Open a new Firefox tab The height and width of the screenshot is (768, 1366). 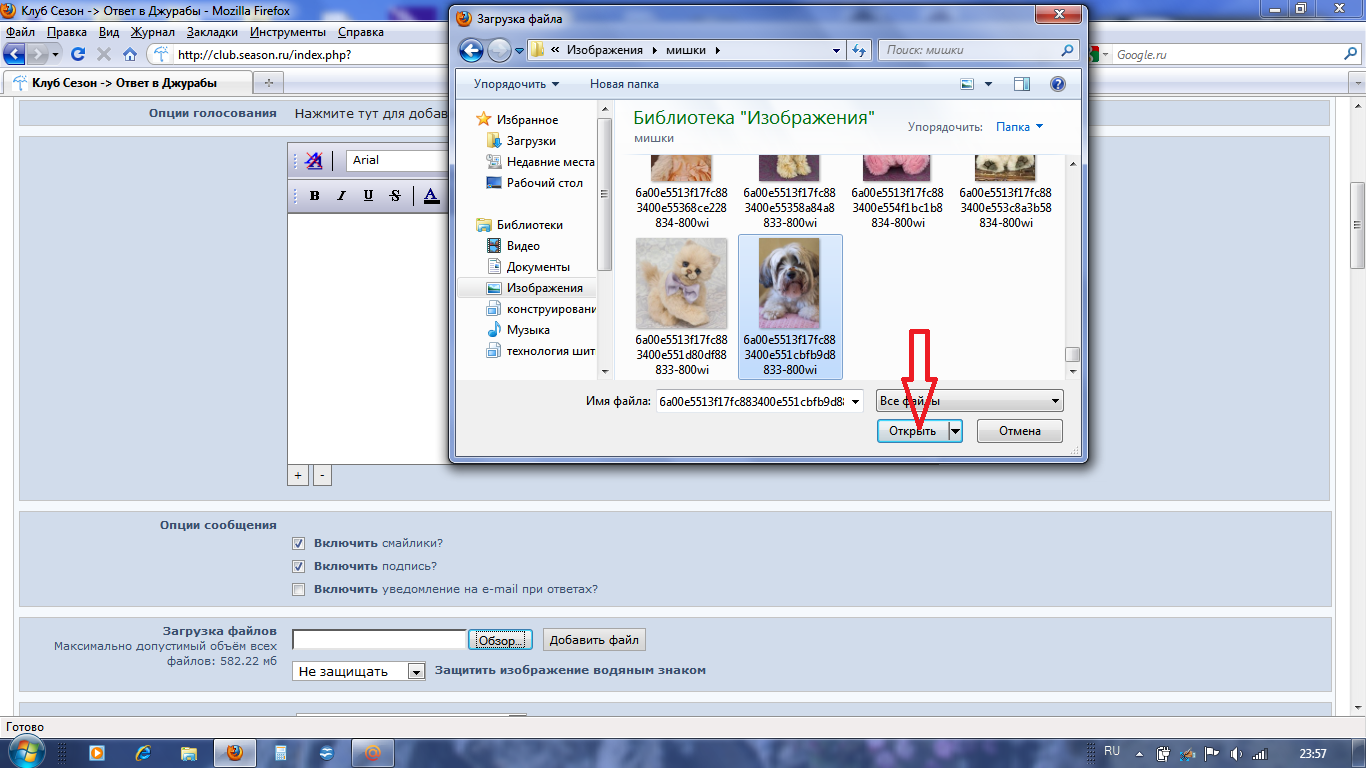point(268,83)
